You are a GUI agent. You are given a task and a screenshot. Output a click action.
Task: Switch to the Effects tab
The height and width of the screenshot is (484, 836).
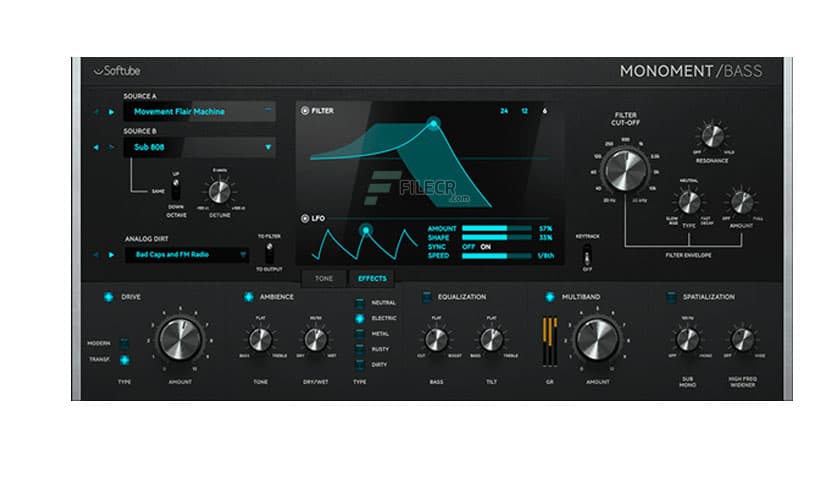[372, 278]
